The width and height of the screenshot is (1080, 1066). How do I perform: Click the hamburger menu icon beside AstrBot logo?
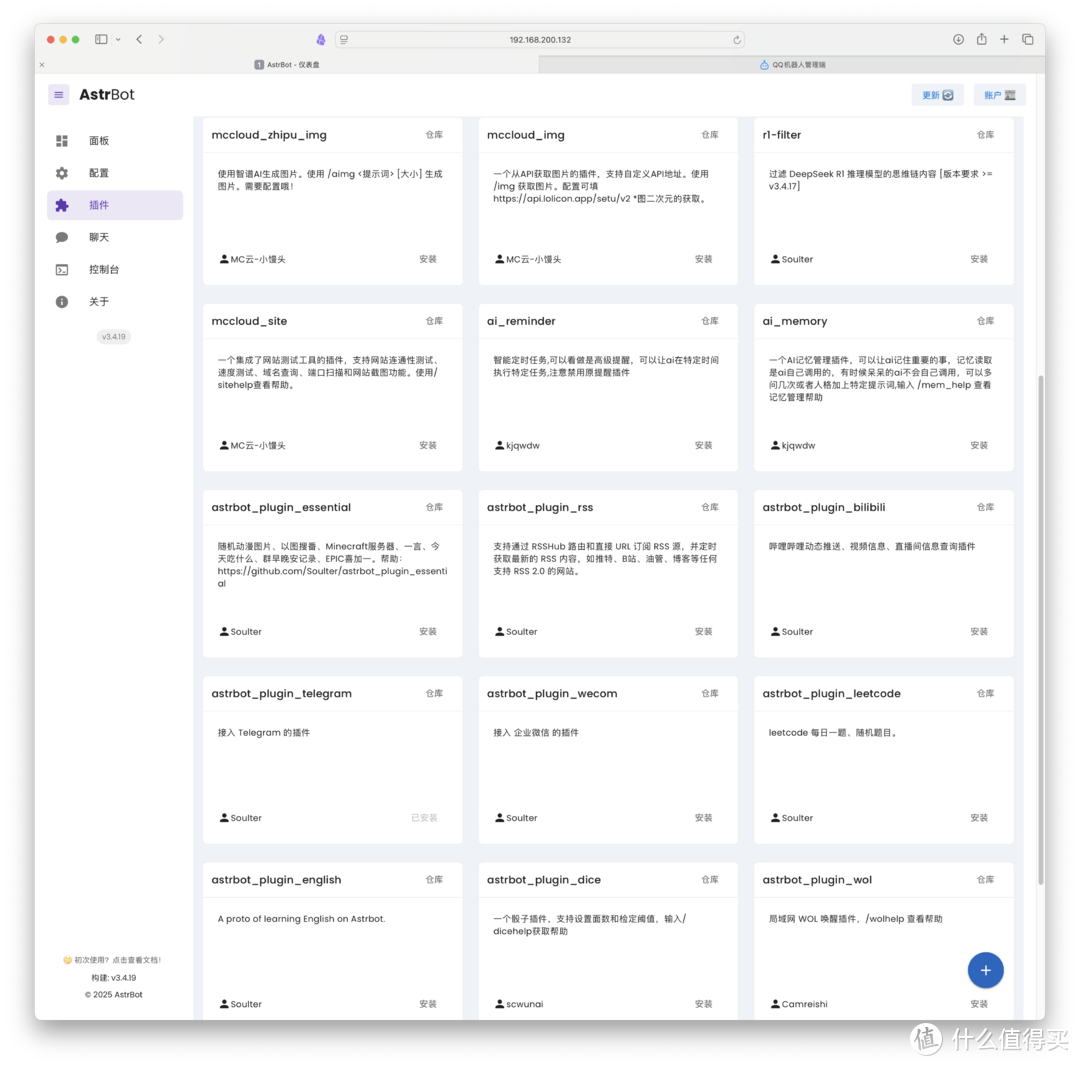tap(59, 94)
